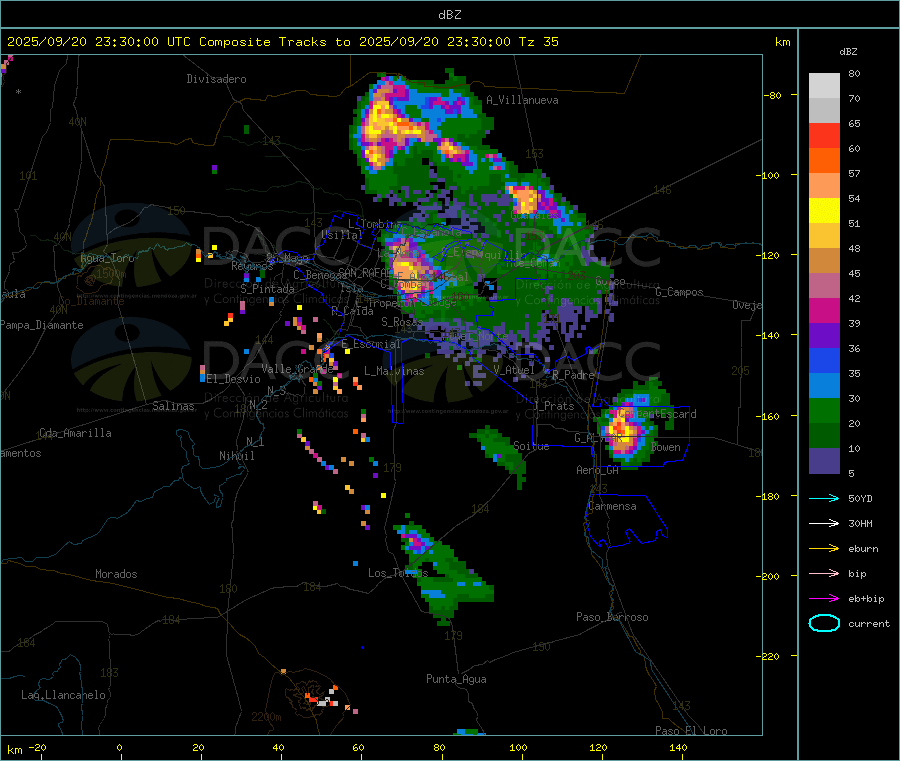
Task: Click the R_Padre map label
Action: (x=573, y=375)
